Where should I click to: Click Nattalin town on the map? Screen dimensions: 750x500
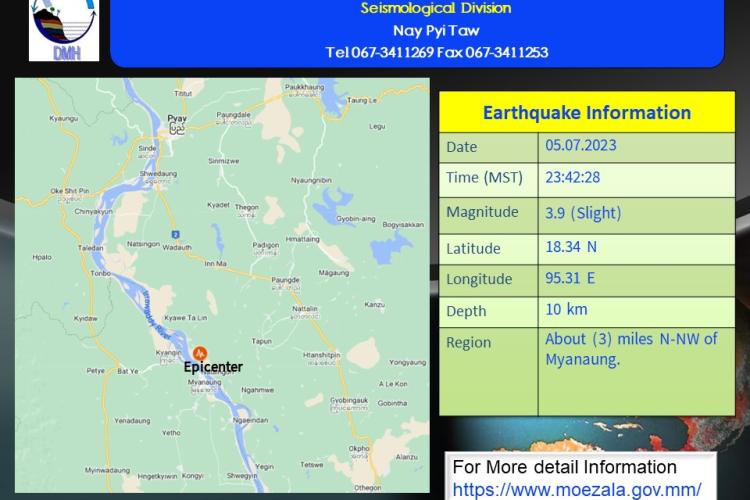(x=305, y=309)
